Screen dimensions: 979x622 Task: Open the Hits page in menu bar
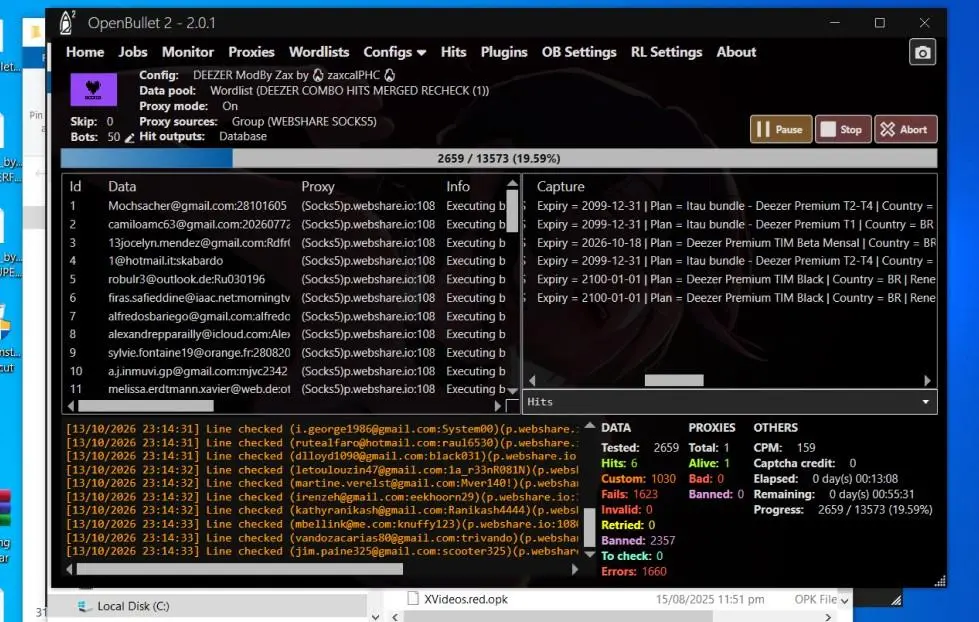(453, 52)
